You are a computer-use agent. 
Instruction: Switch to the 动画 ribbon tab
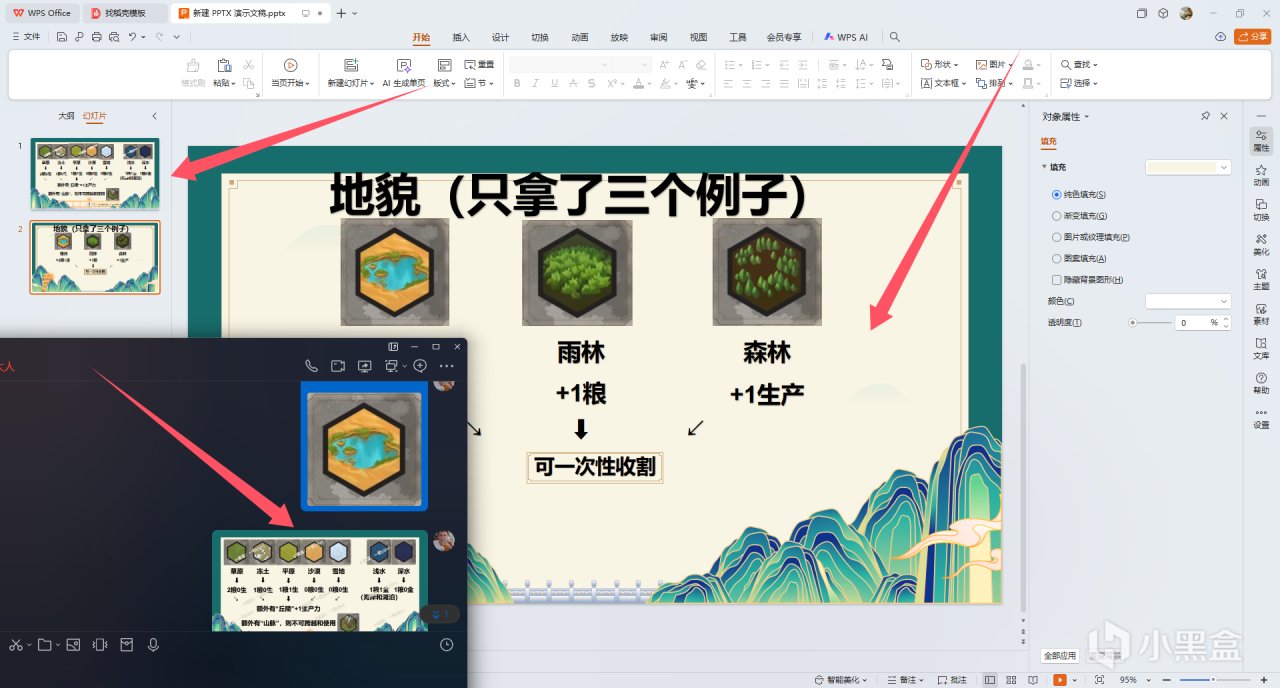[580, 37]
